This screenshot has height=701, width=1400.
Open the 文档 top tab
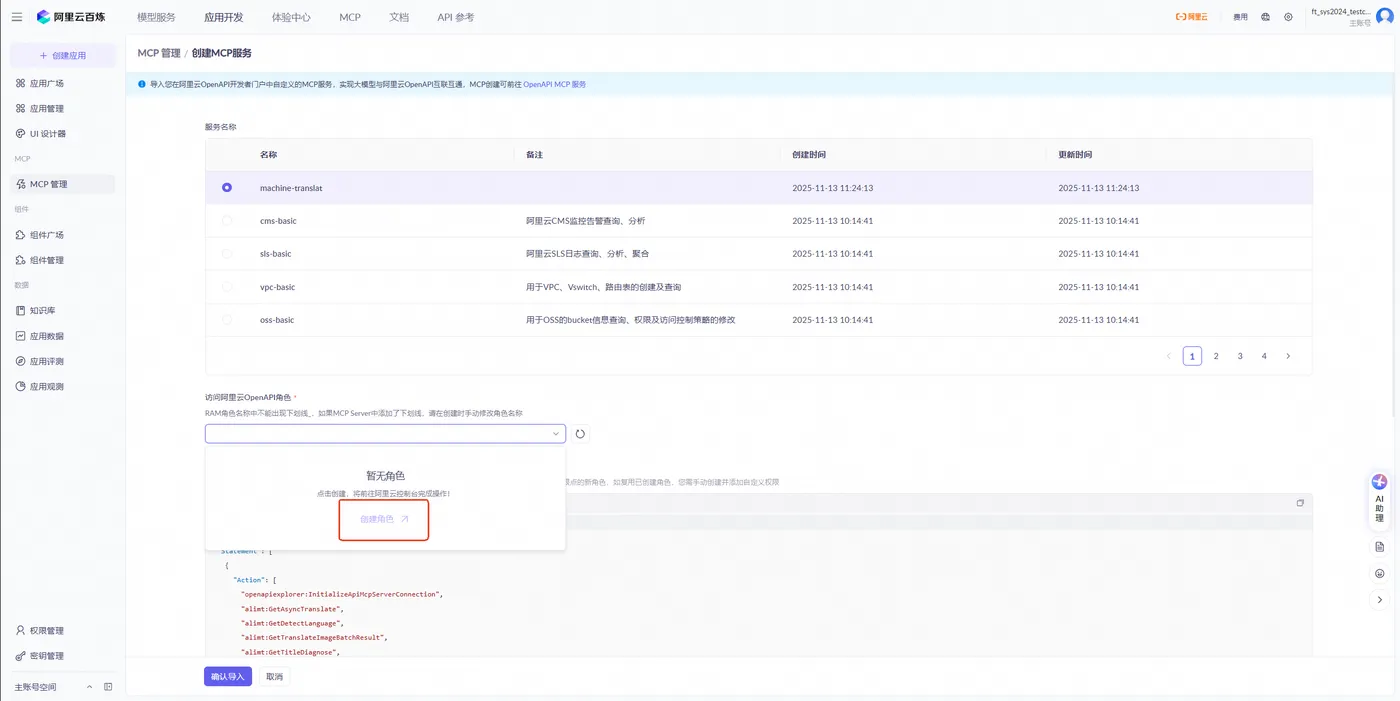[399, 17]
